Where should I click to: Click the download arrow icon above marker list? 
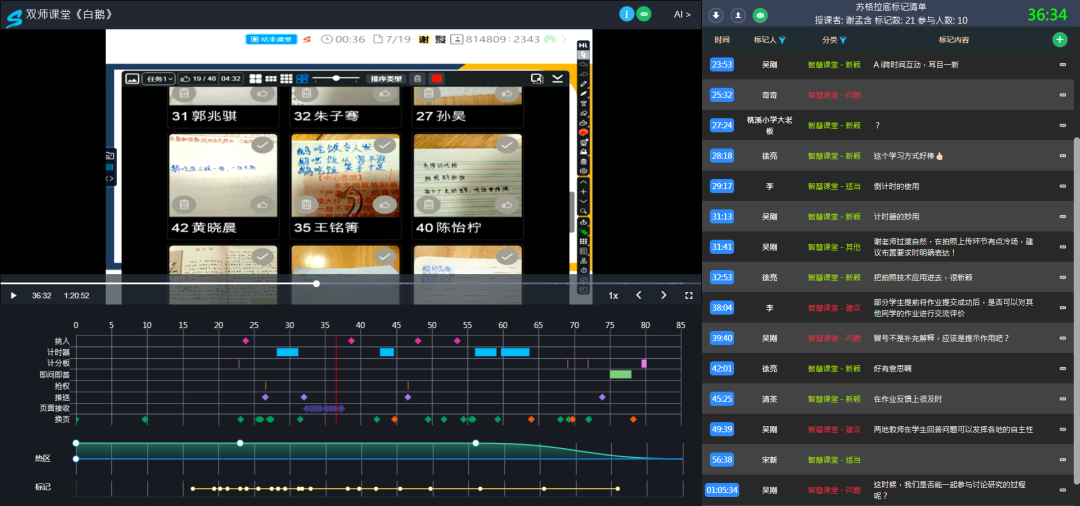pyautogui.click(x=716, y=15)
